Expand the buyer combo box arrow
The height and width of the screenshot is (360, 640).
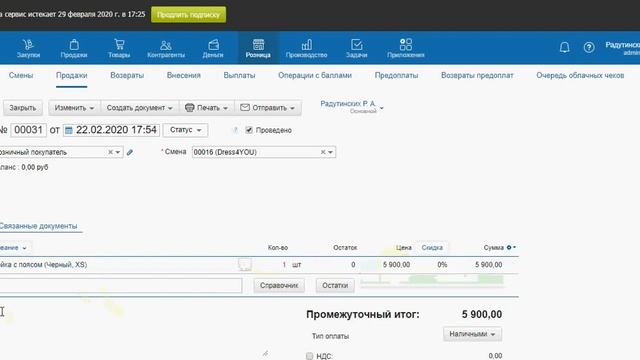118,152
